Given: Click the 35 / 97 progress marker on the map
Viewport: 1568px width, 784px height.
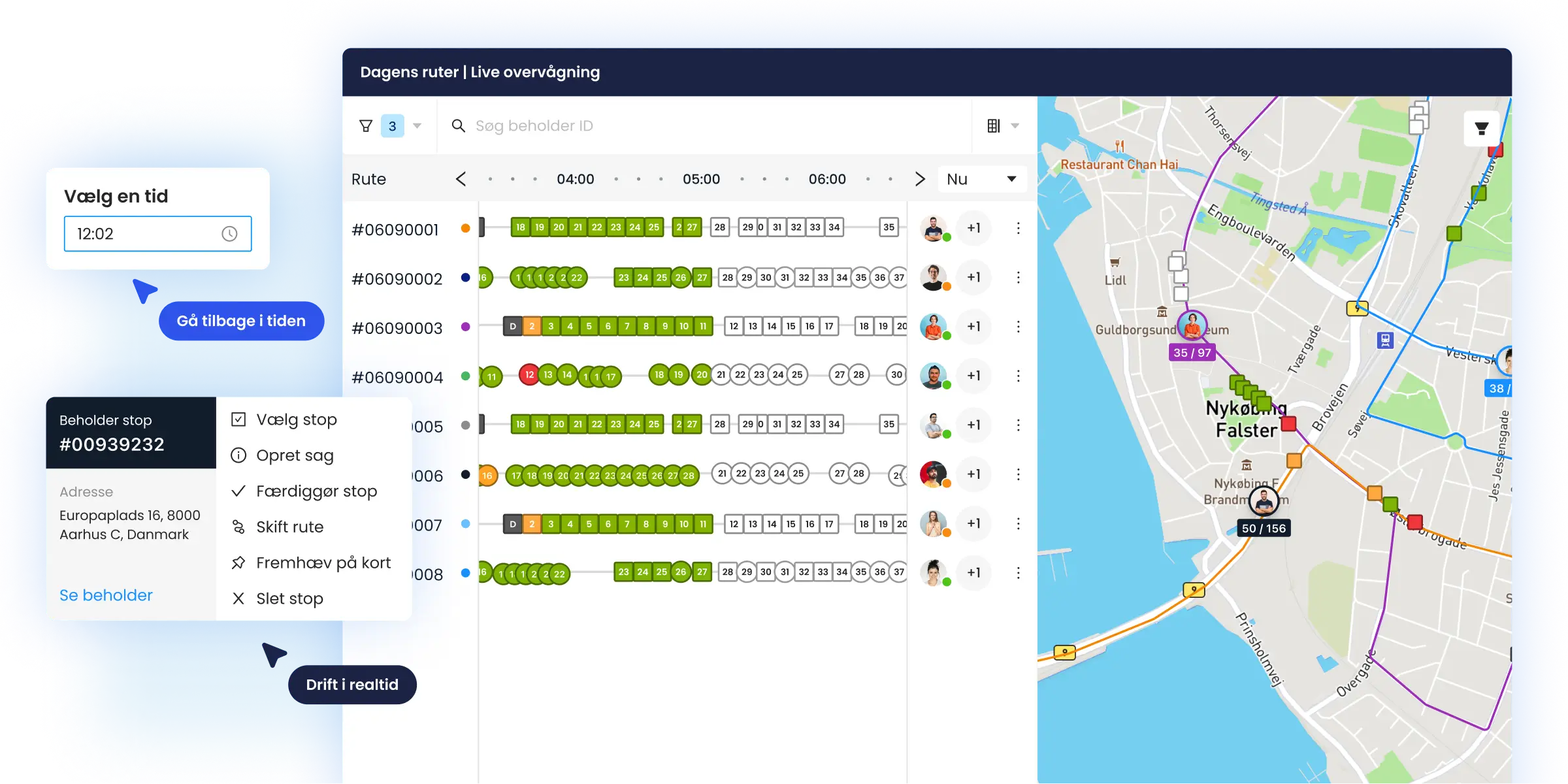Looking at the screenshot, I should (1192, 353).
